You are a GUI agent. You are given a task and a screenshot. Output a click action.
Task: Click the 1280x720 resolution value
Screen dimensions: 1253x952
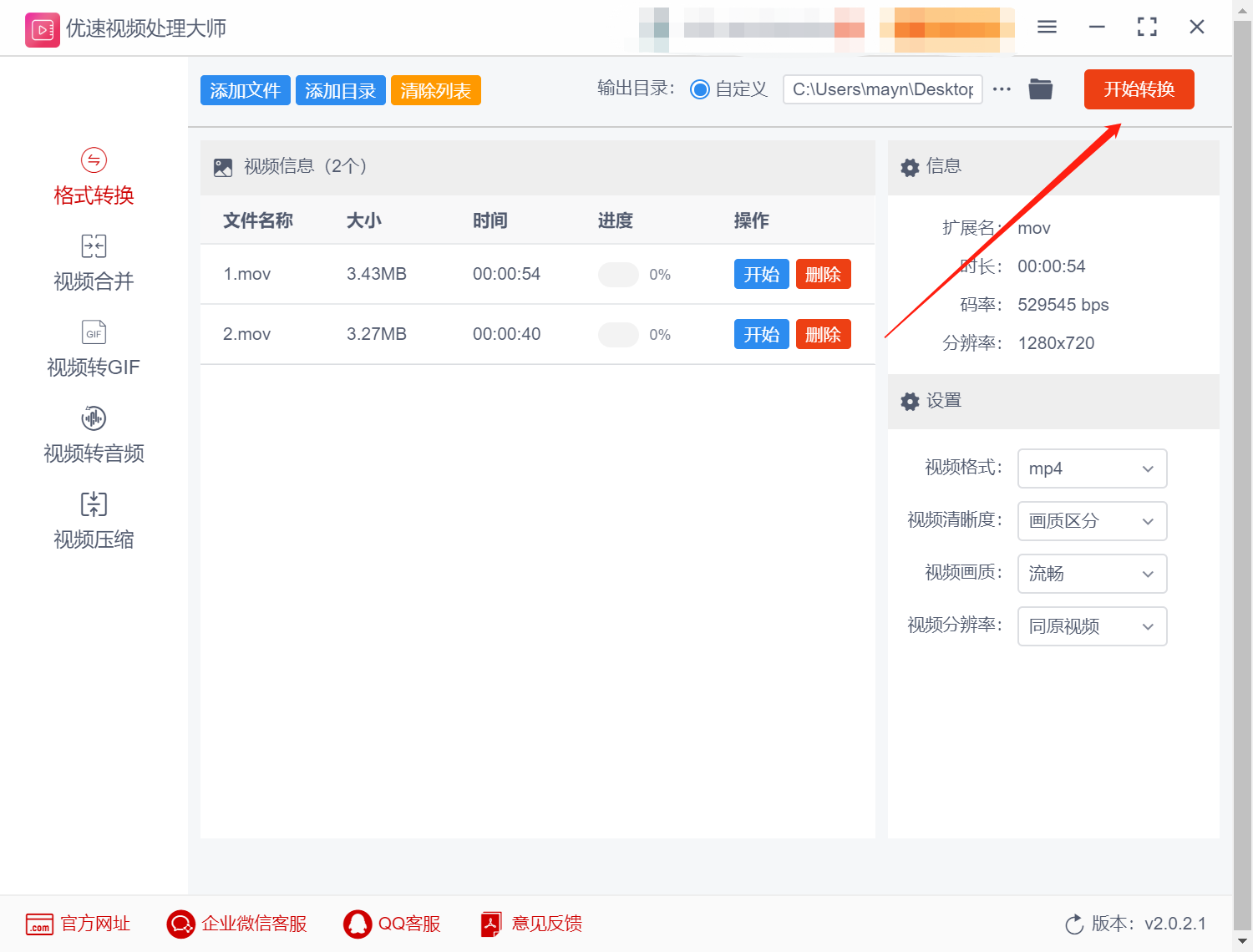tap(1056, 343)
